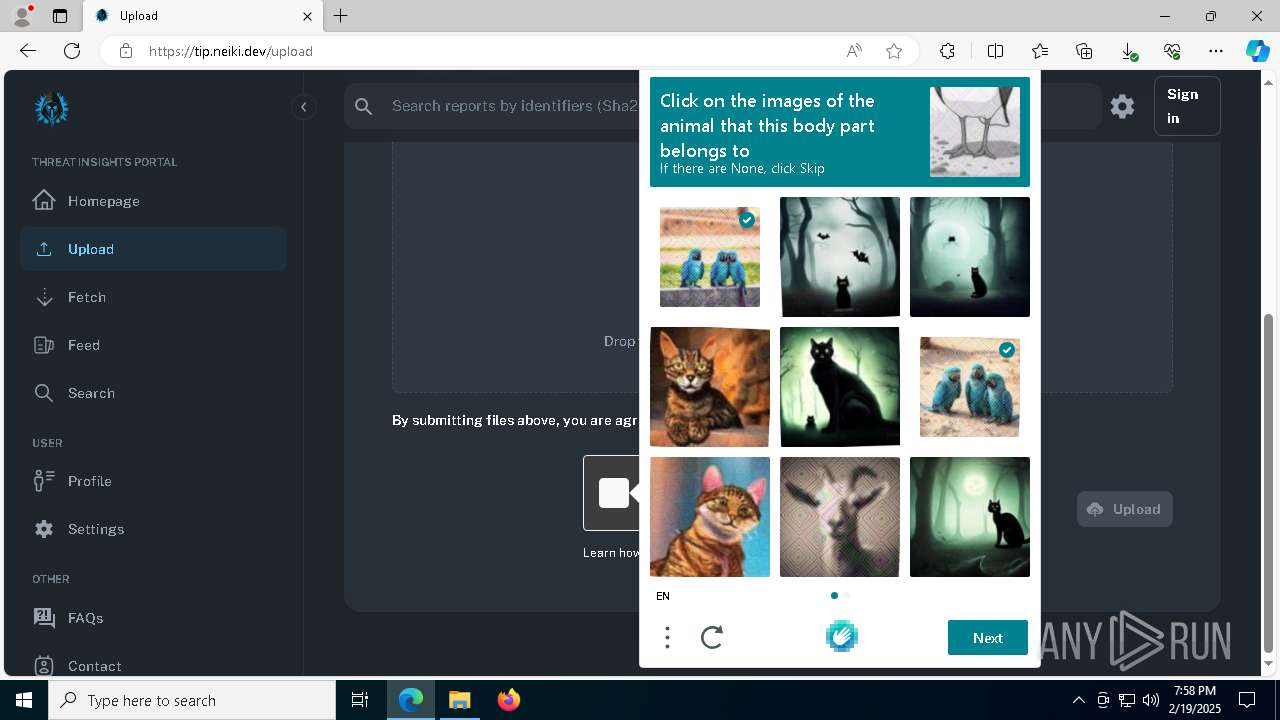
Task: View site information lock icon
Action: coord(126,51)
